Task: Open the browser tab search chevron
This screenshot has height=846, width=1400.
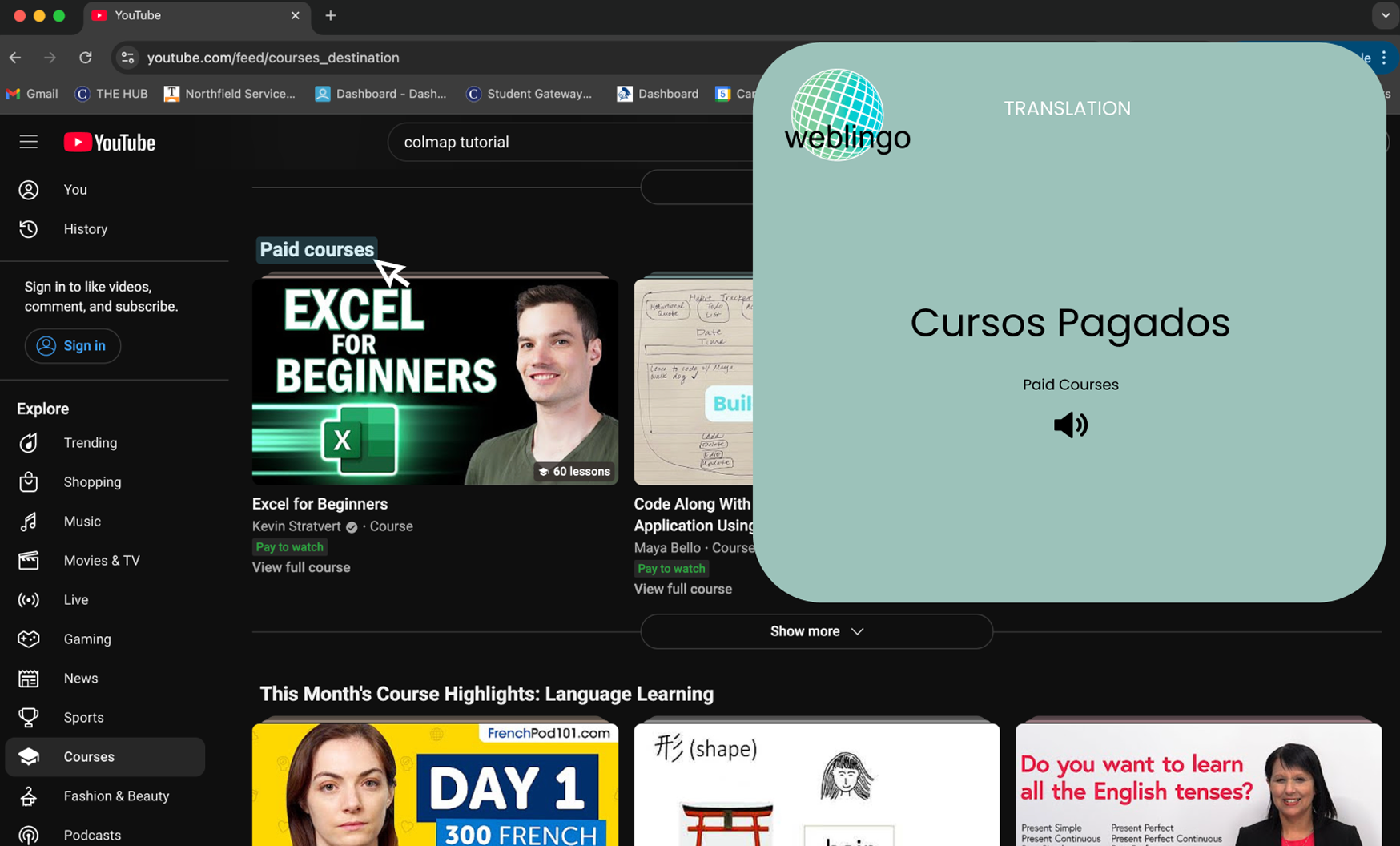Action: 1385,15
